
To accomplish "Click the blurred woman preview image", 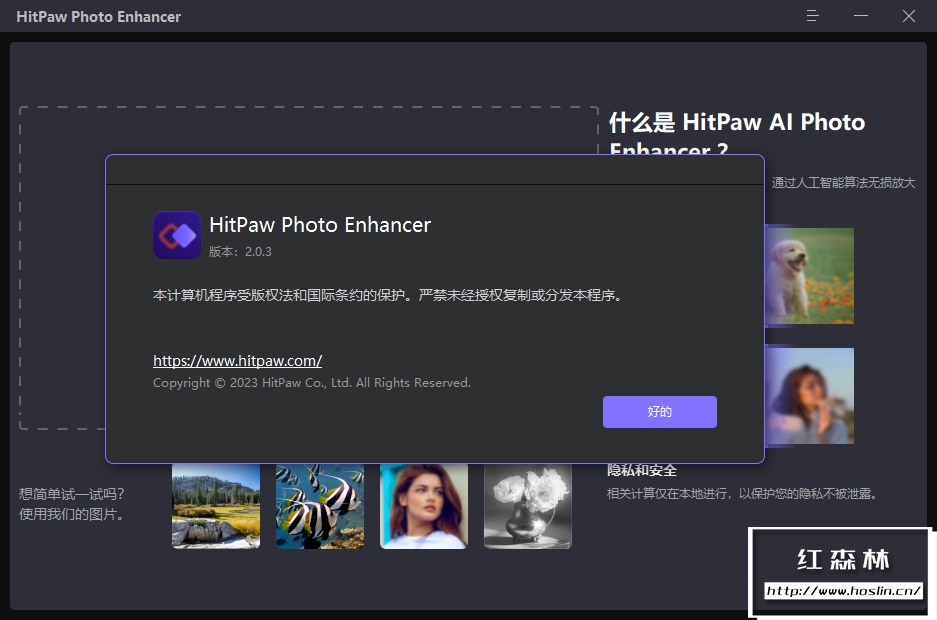I will [810, 396].
